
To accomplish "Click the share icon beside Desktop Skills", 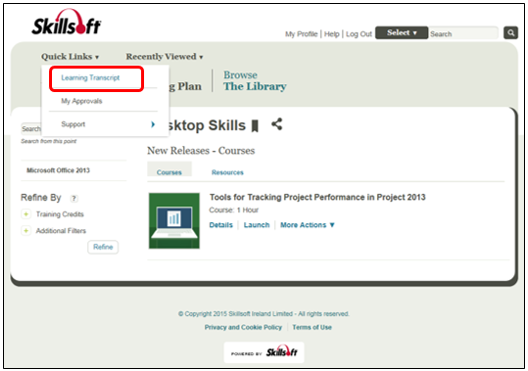I will [x=277, y=124].
